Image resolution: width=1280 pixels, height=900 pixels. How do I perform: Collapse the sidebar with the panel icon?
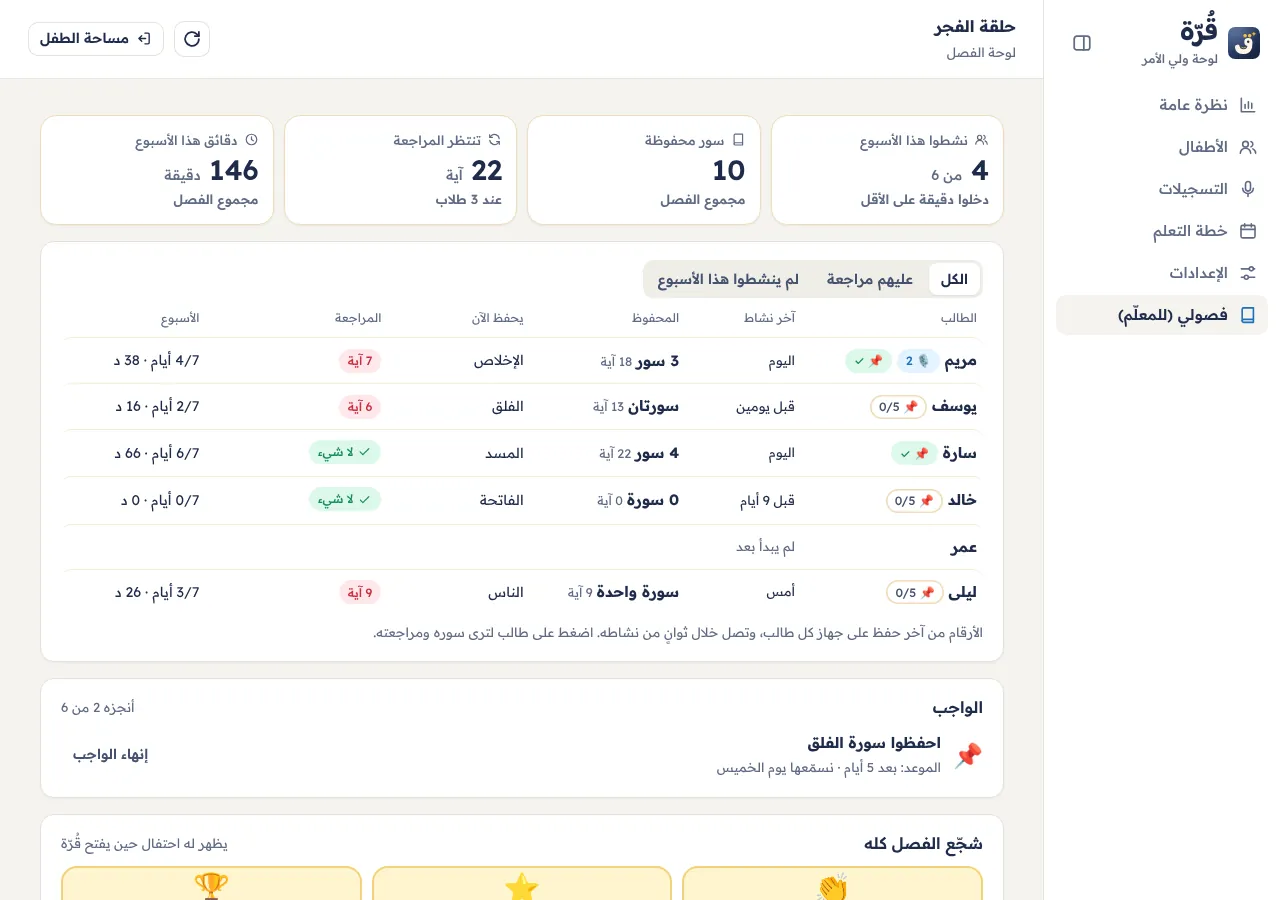click(1082, 43)
